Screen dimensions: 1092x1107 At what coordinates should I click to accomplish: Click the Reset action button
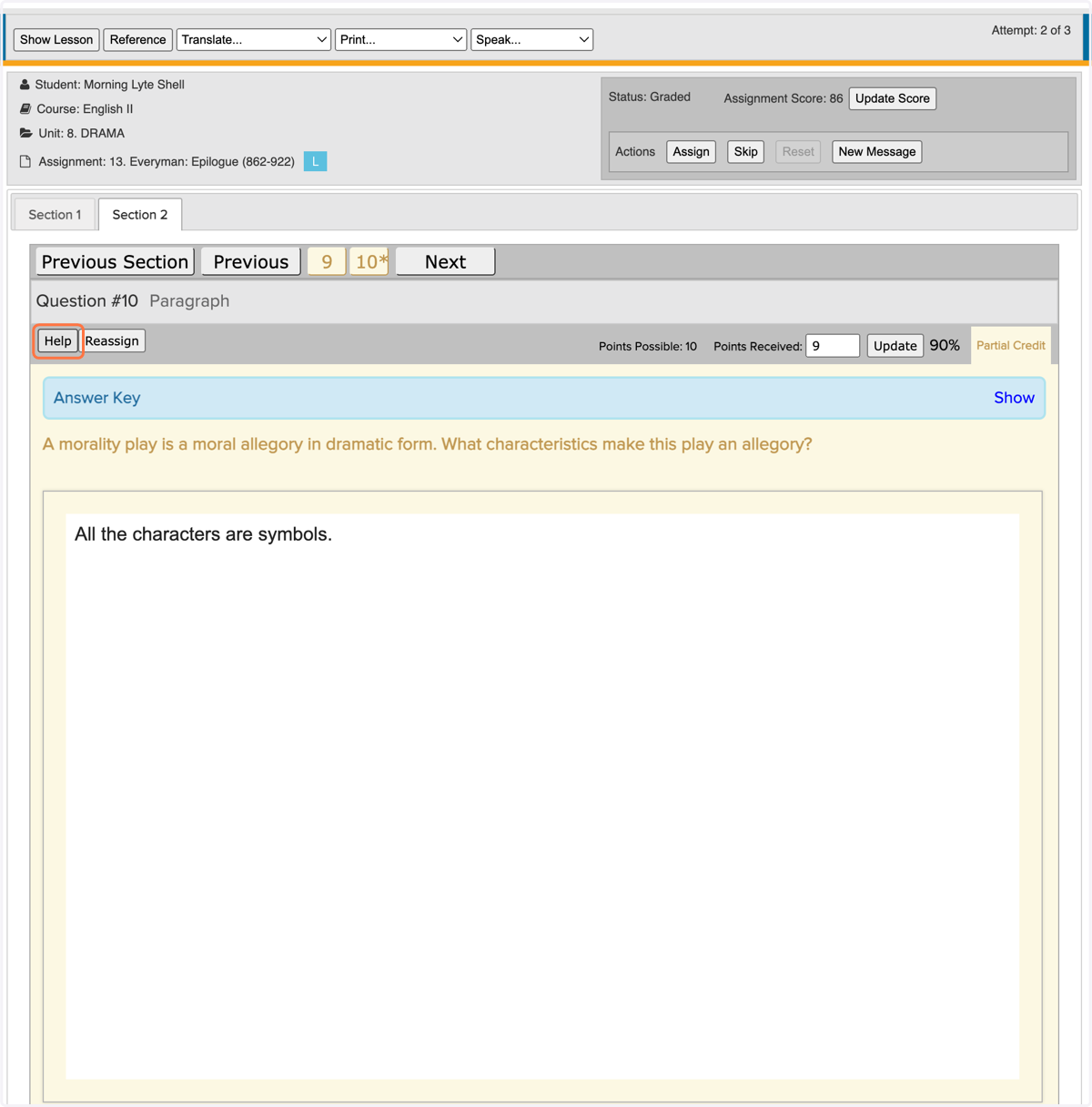point(798,151)
